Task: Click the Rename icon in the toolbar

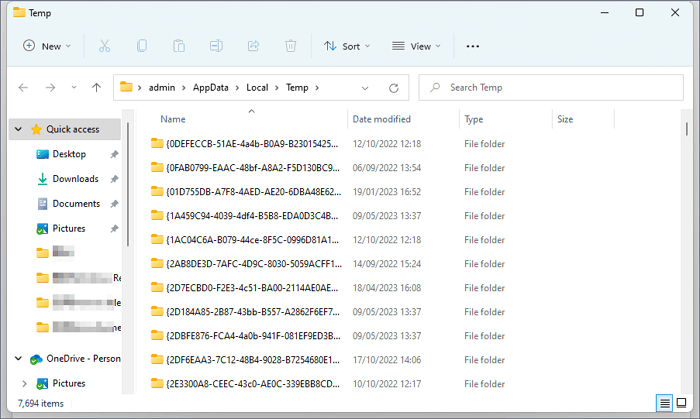Action: 217,46
